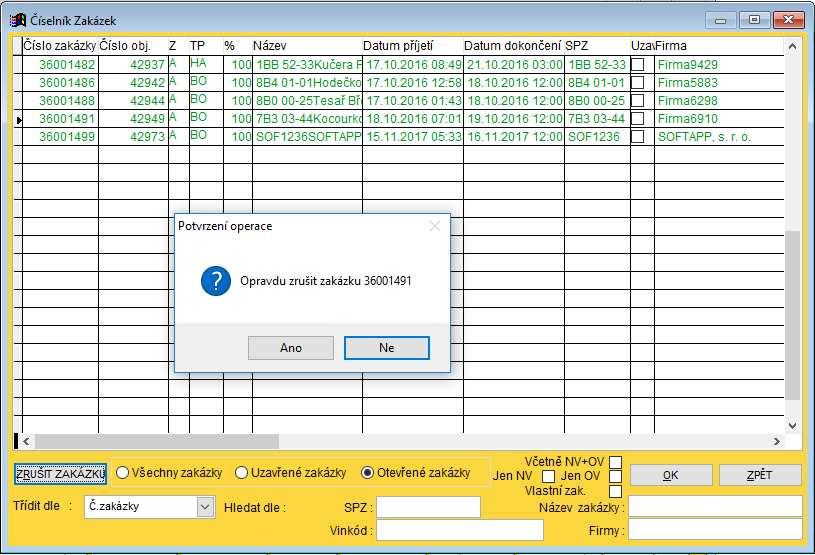Click the TP column header
This screenshot has width=815, height=555.
(x=206, y=46)
